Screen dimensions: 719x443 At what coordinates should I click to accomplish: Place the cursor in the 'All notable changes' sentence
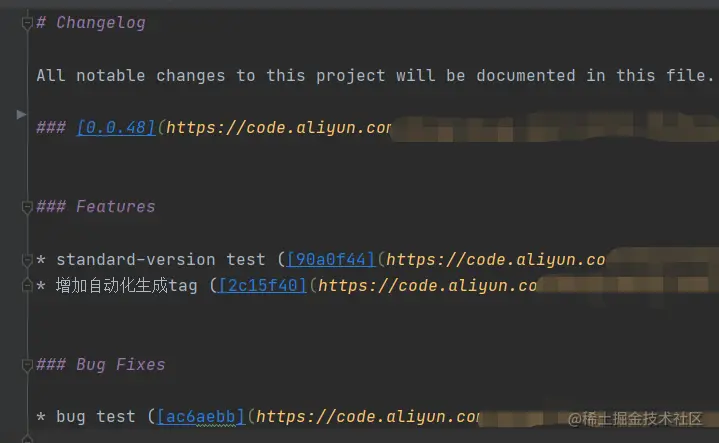(x=375, y=75)
